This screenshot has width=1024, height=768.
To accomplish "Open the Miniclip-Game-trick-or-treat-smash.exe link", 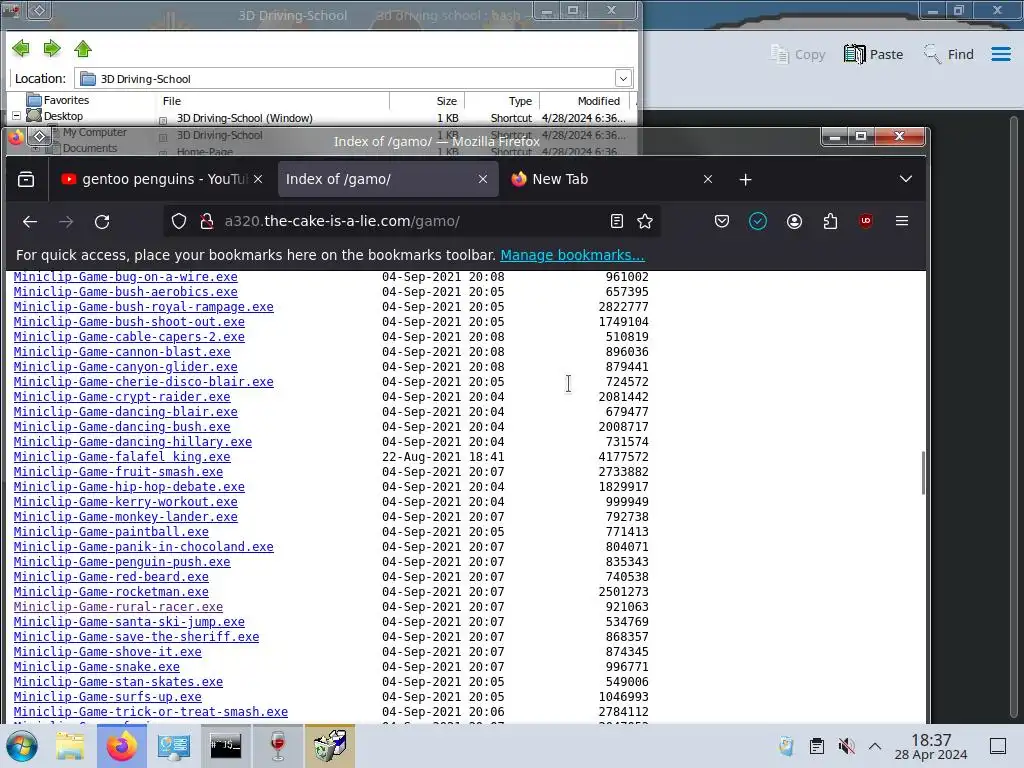I will 151,712.
